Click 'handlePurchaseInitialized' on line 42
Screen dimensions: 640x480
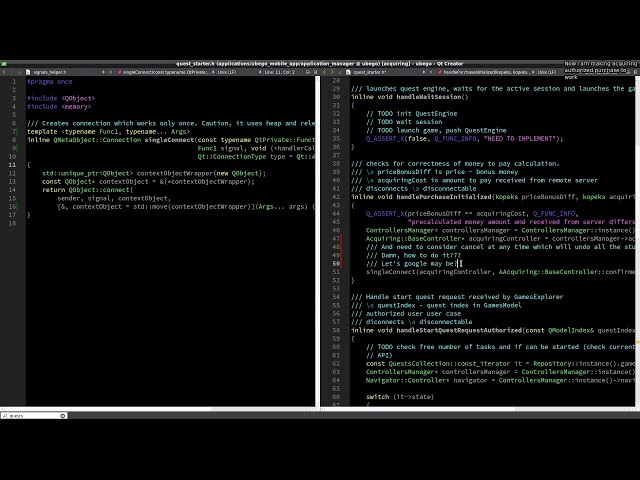[444, 197]
